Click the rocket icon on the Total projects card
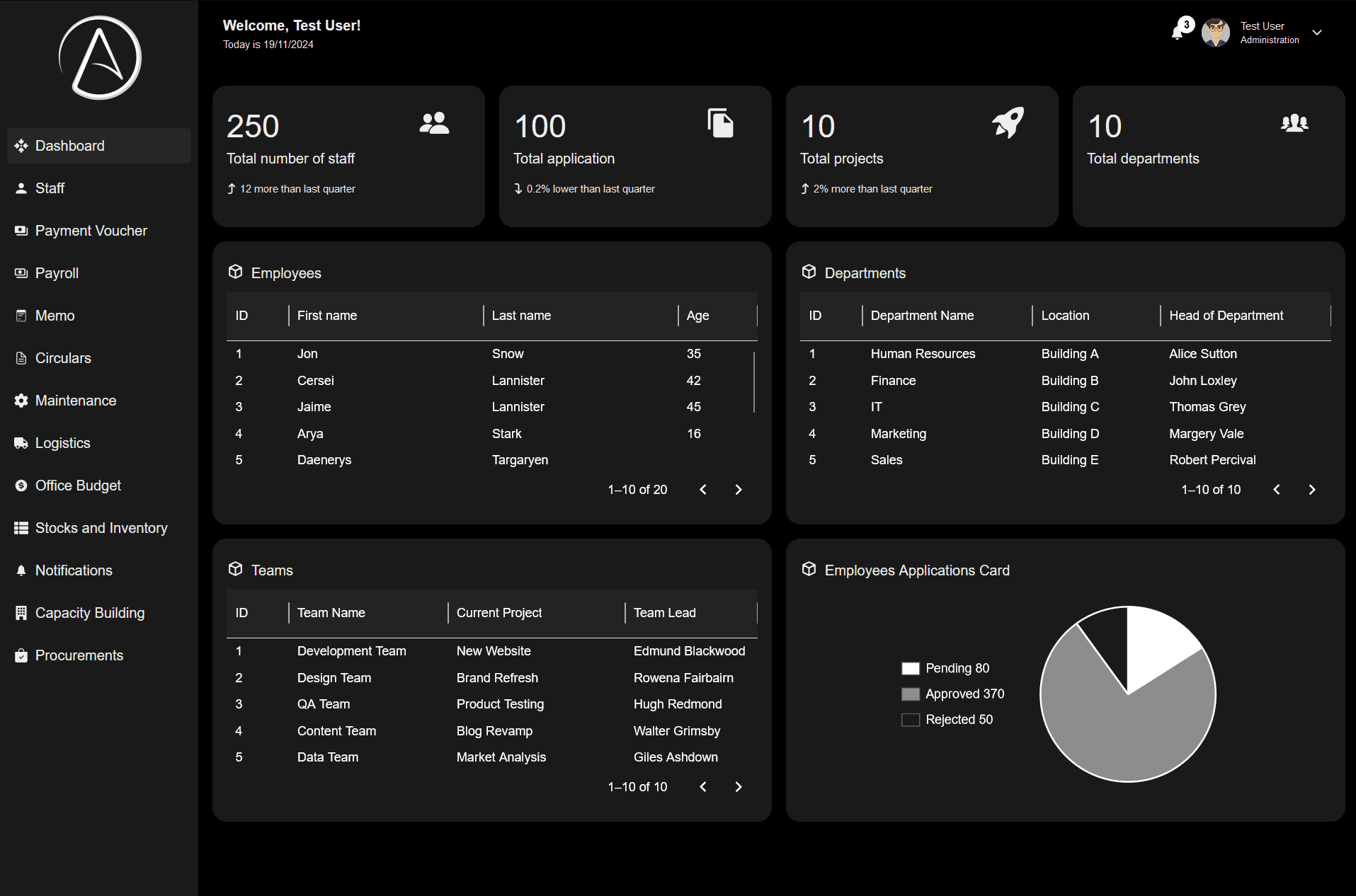This screenshot has height=896, width=1356. click(x=1008, y=123)
